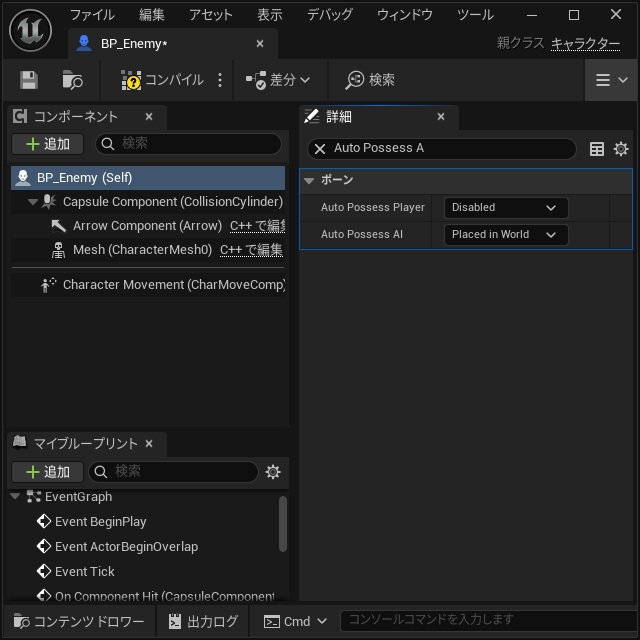This screenshot has width=640, height=640.
Task: Open the Cmd console type dropdown
Action: (x=295, y=621)
